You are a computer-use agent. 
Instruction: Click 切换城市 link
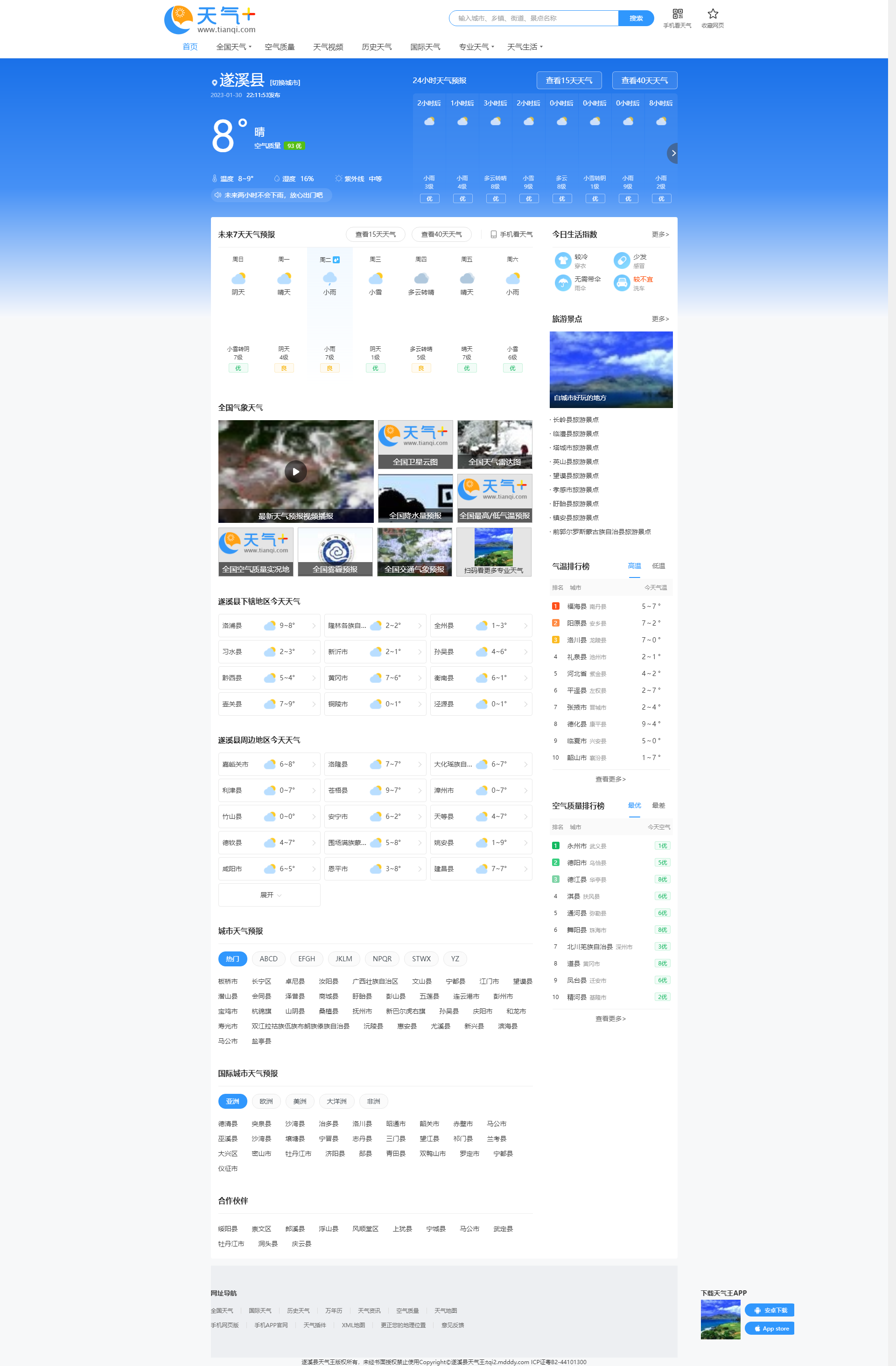(x=285, y=83)
